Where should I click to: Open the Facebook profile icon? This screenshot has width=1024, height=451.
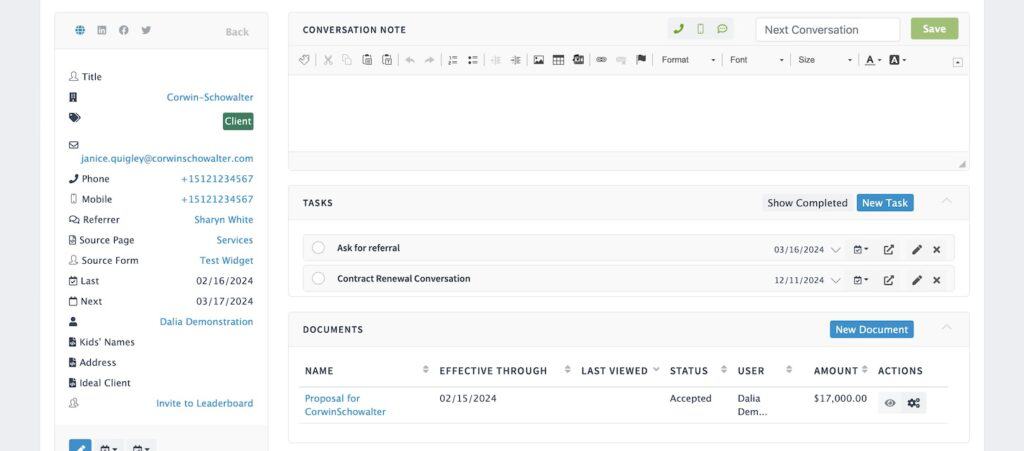(123, 30)
